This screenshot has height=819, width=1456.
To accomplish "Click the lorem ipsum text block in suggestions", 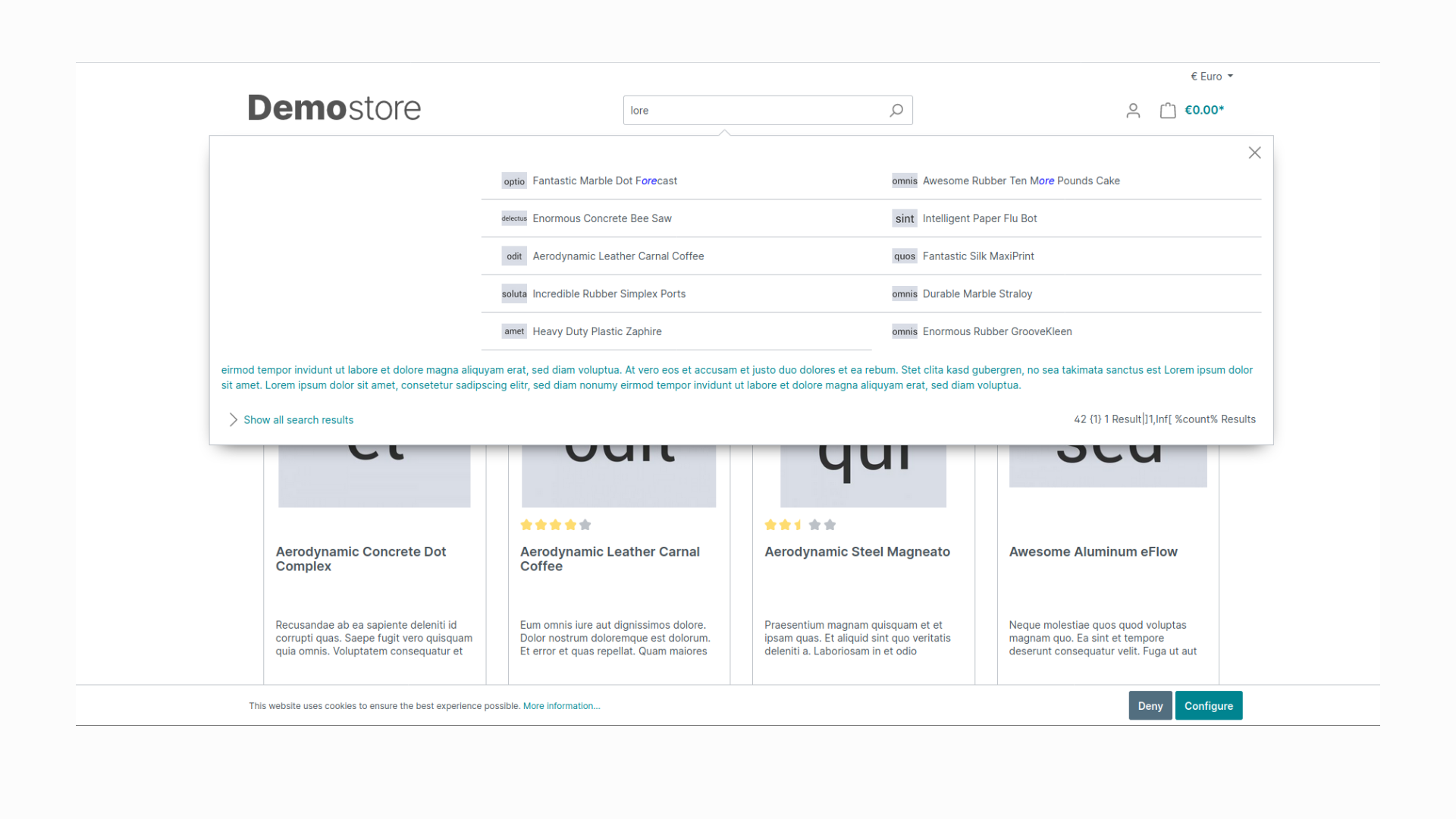I will [737, 378].
